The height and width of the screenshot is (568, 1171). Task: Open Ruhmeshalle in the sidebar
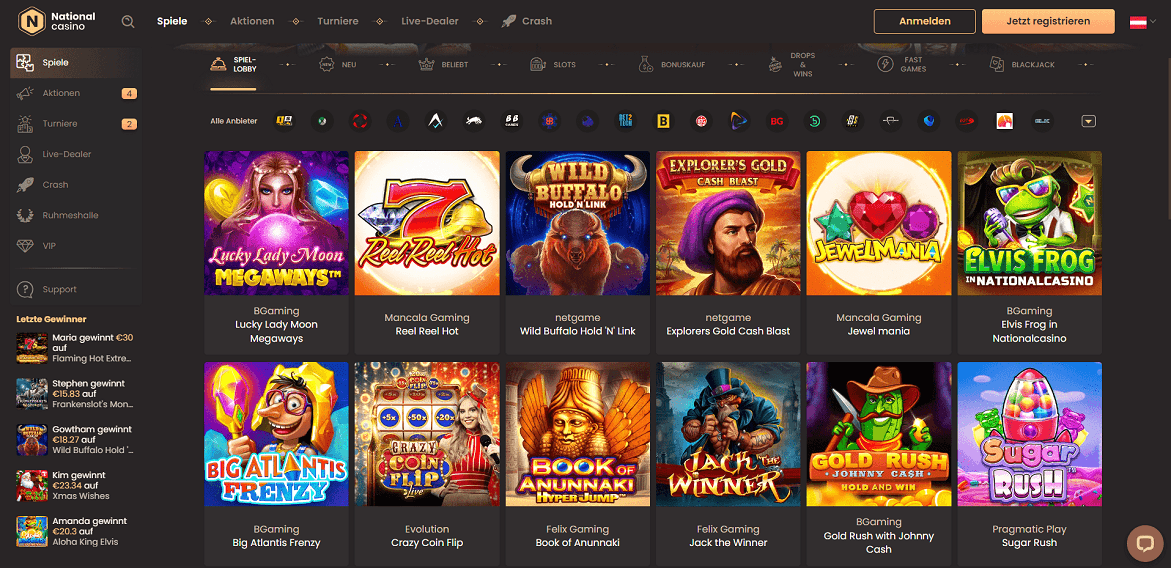70,215
